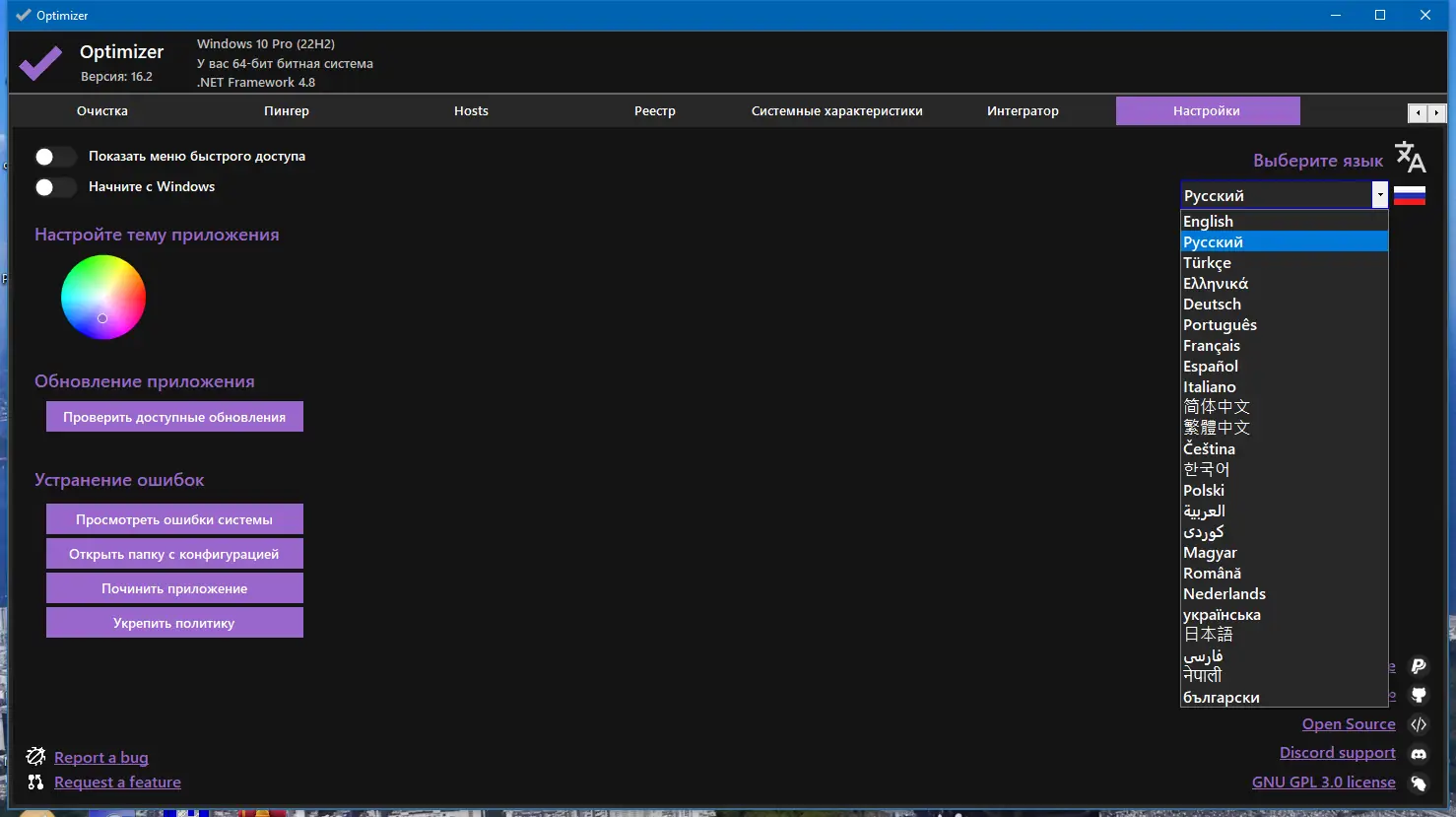
Task: Collapse the language combo box arrow
Action: [x=1379, y=195]
